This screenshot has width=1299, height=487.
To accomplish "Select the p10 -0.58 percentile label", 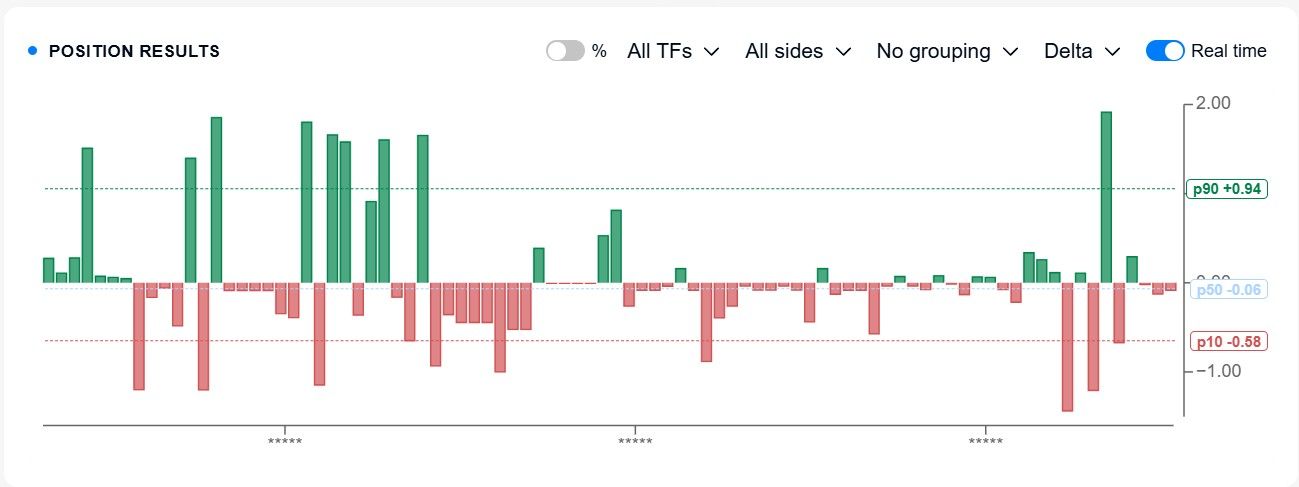I will (1229, 341).
